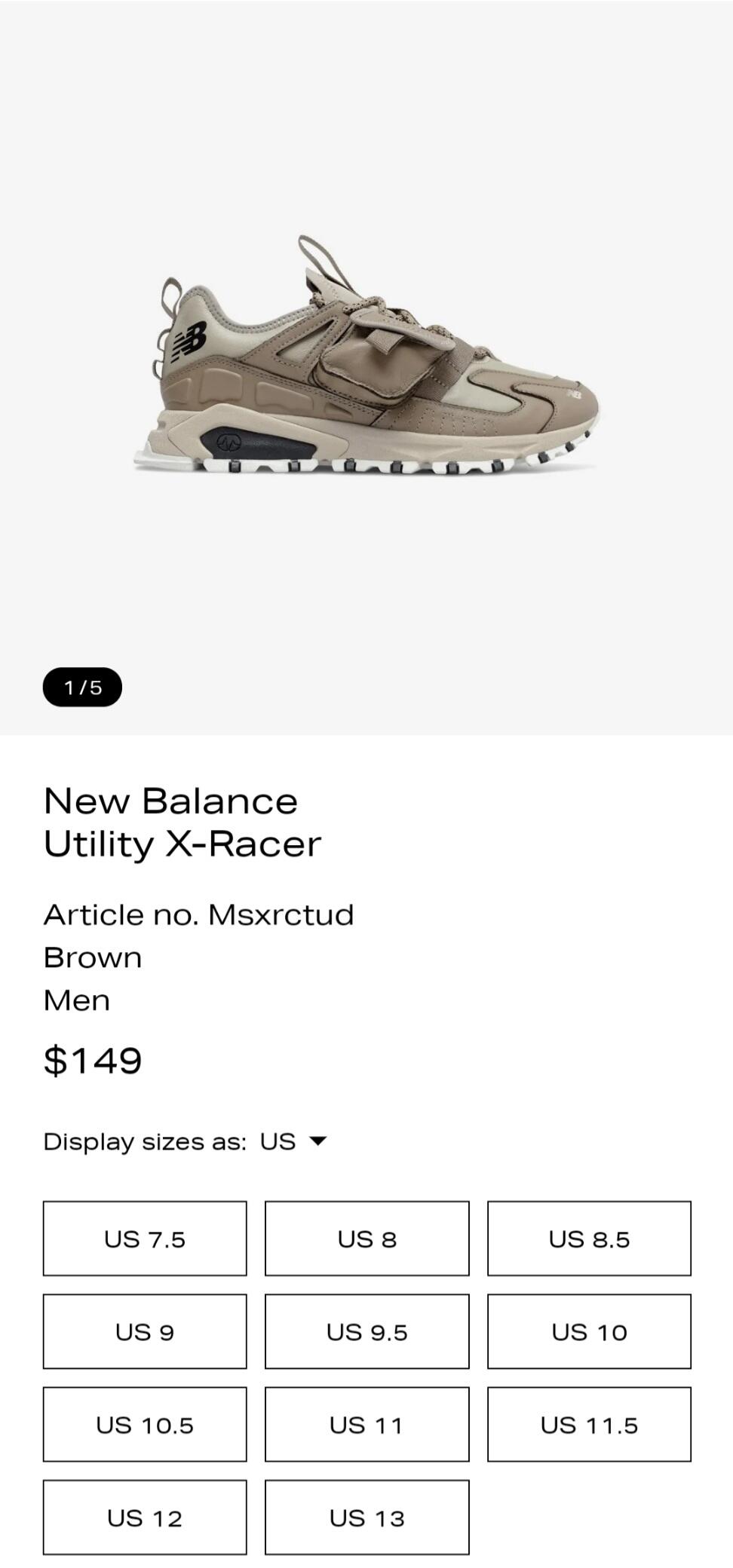The height and width of the screenshot is (1568, 733).
Task: Select the US 9 size option
Action: tap(145, 1331)
